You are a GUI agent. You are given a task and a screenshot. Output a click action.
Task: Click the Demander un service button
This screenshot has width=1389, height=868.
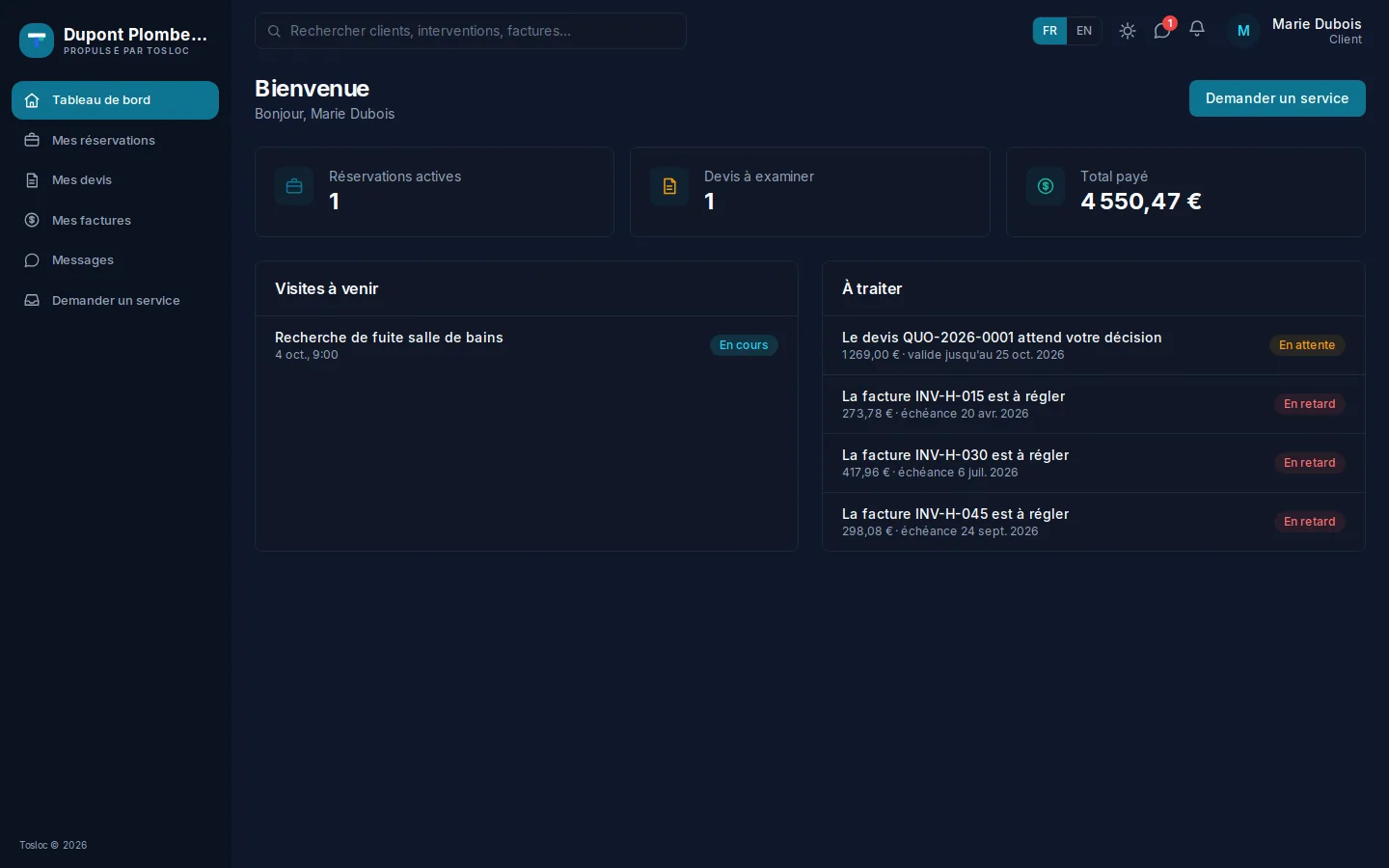1277,98
